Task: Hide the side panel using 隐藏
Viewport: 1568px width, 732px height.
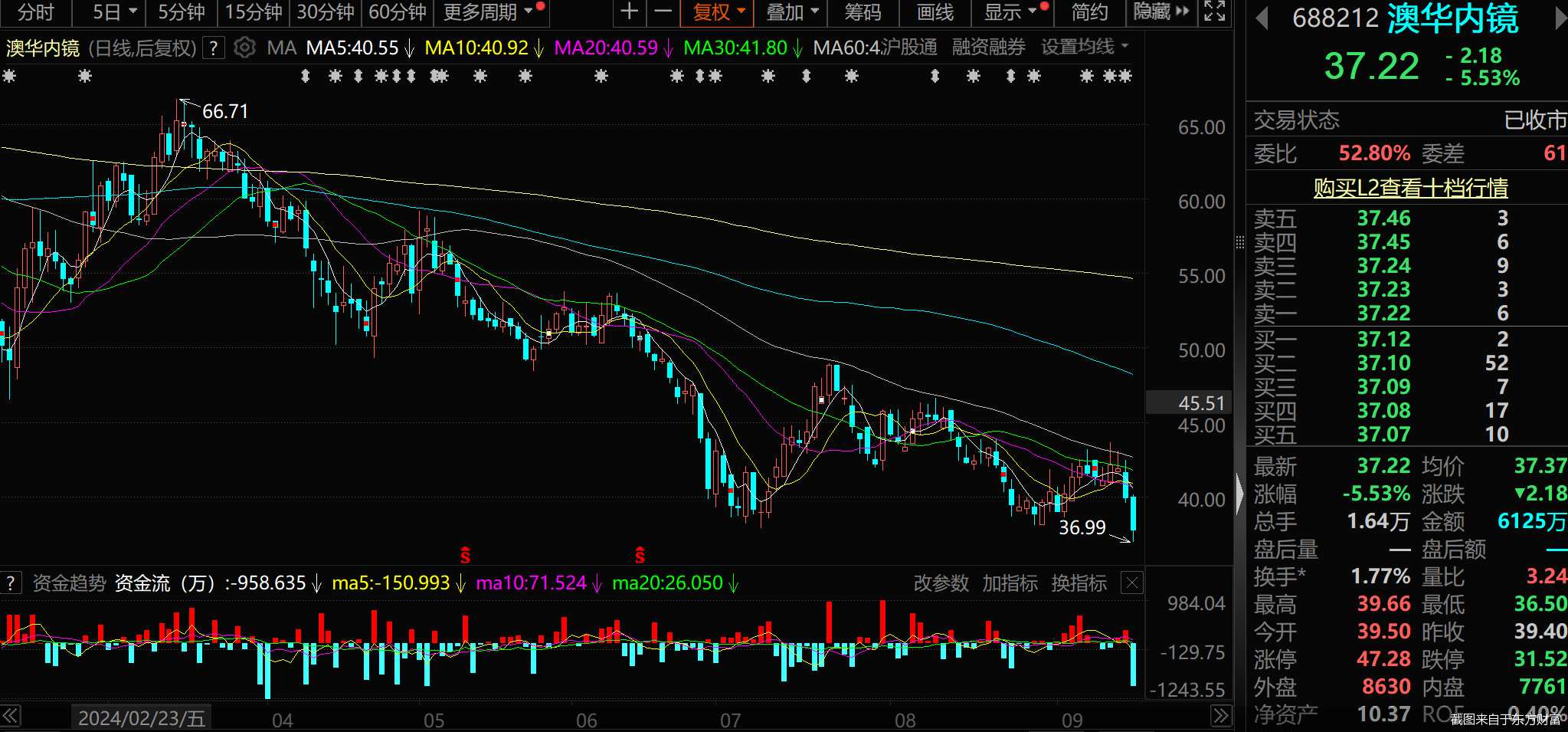Action: click(x=1160, y=12)
